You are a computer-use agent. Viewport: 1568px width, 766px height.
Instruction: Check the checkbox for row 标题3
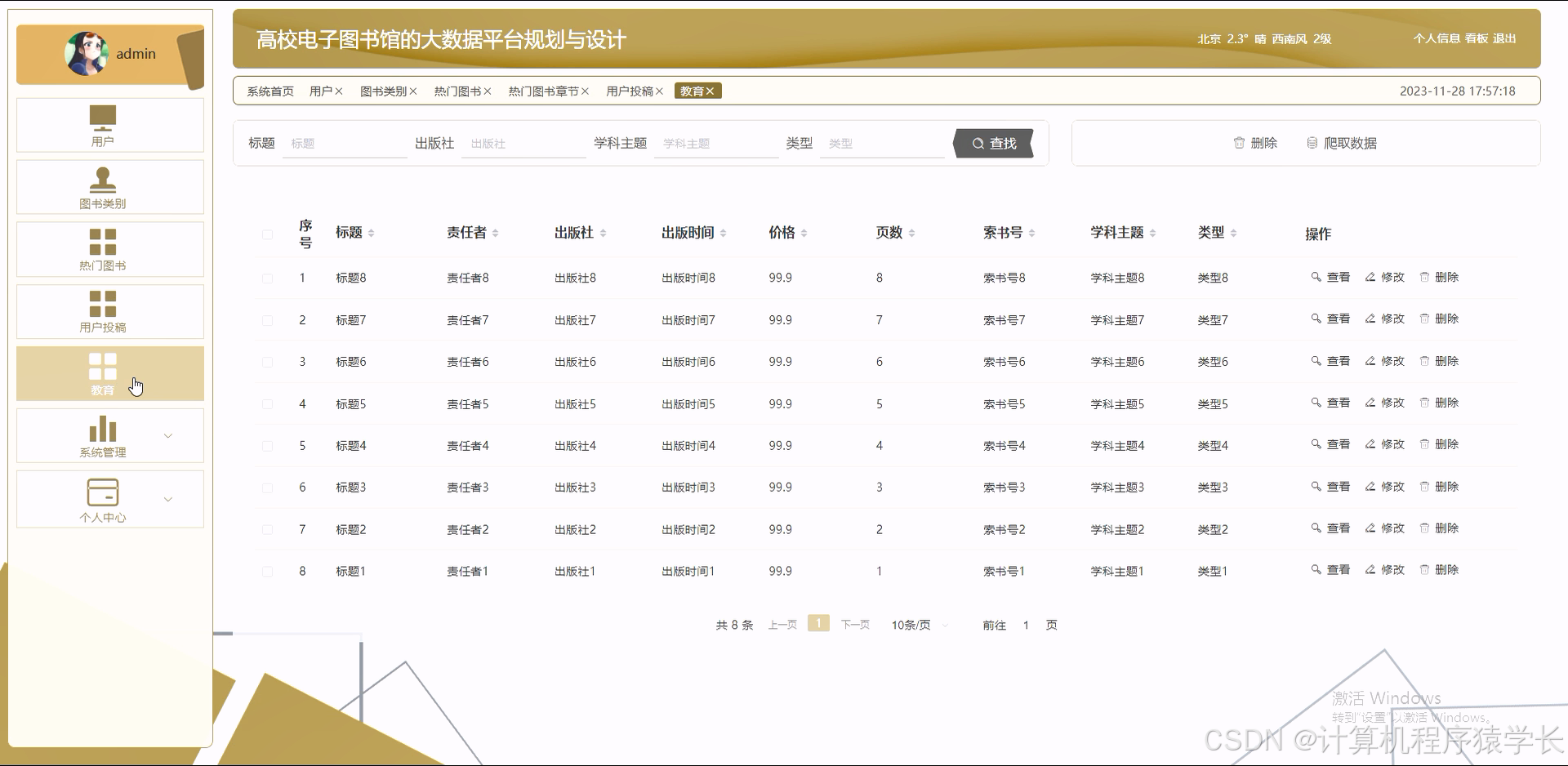267,488
